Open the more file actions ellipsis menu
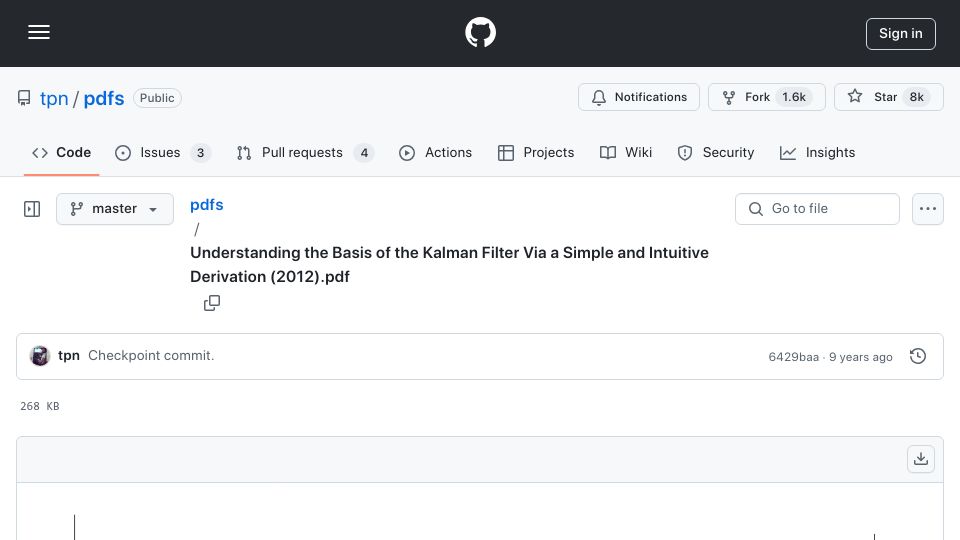 (x=928, y=209)
